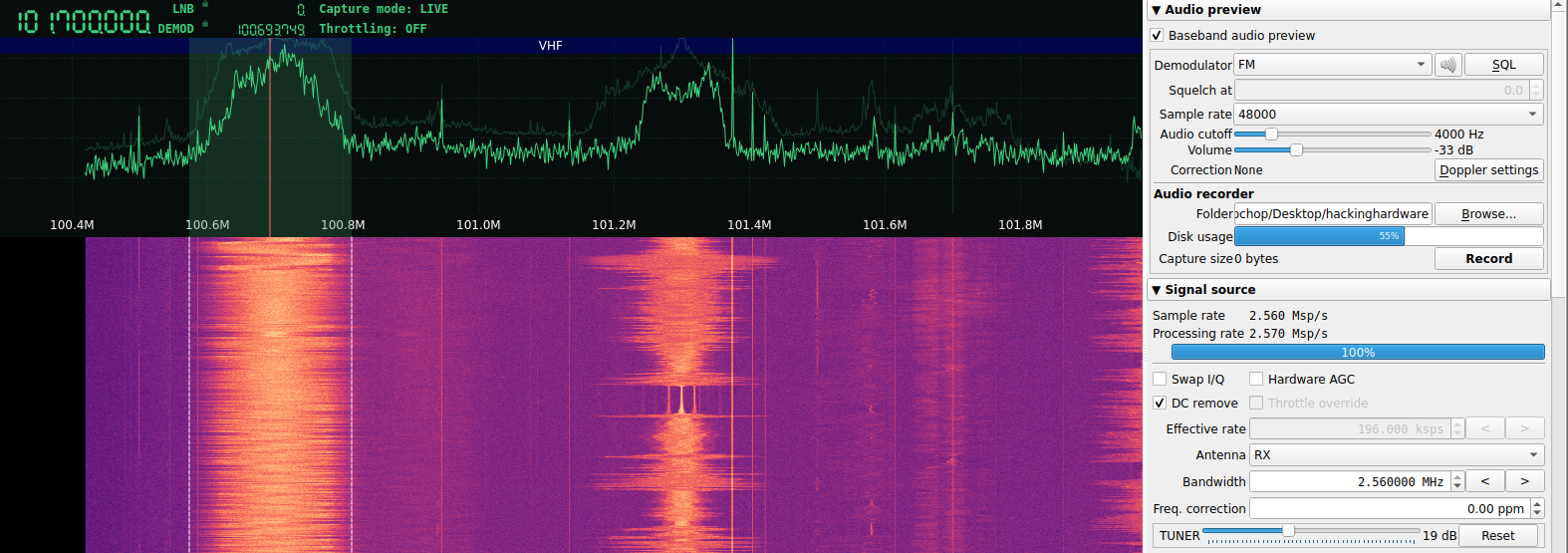Uncheck the DC remove option
1568x553 pixels.
1160,403
